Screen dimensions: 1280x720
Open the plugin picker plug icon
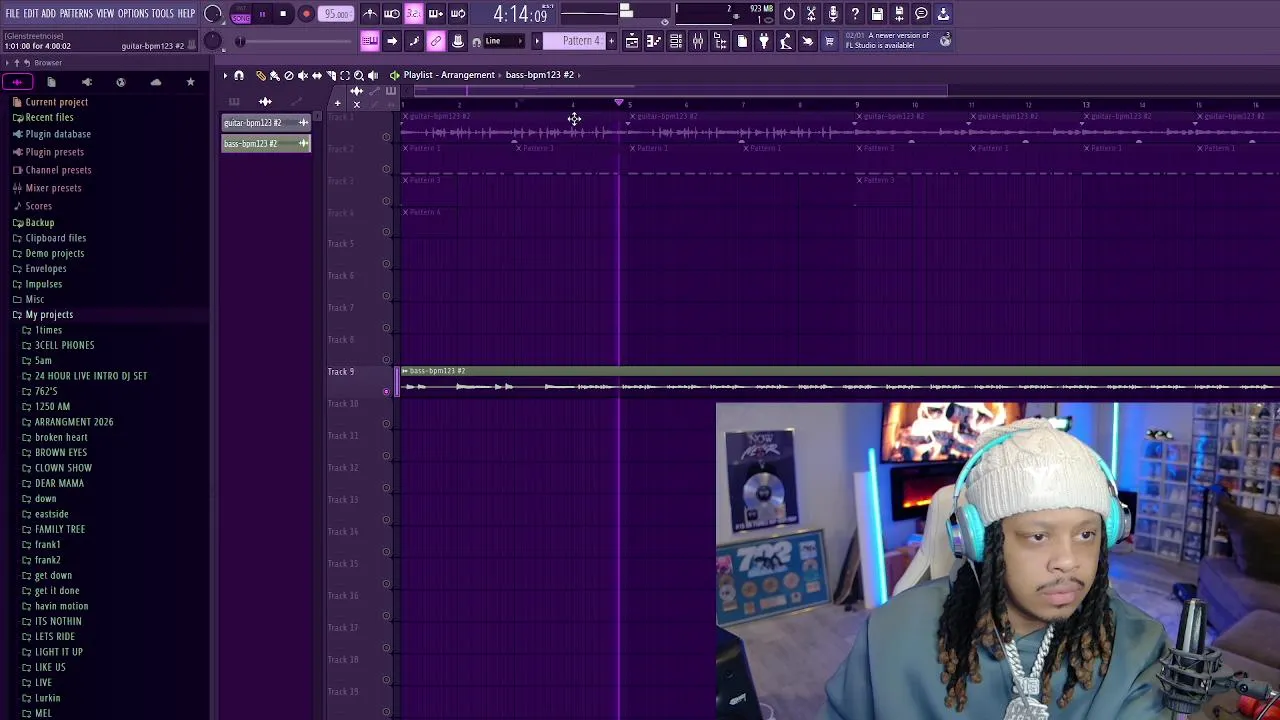pos(764,41)
